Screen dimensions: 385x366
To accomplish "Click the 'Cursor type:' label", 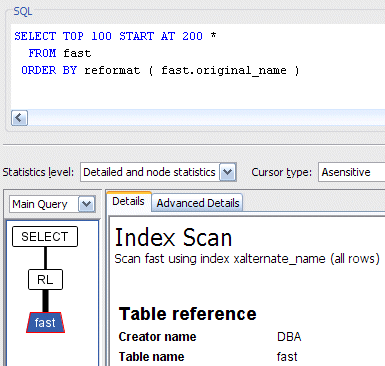I will [282, 172].
